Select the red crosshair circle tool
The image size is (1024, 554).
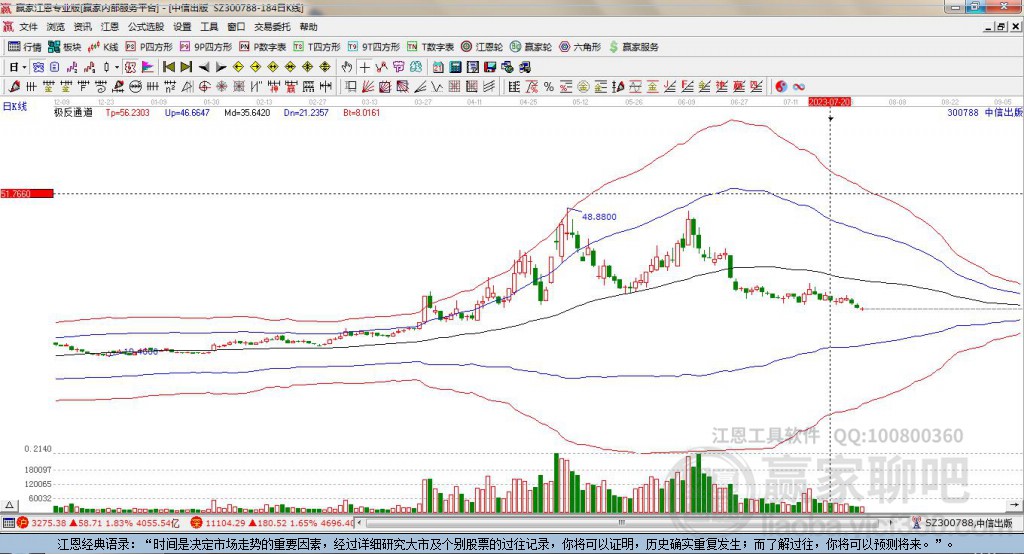pyautogui.click(x=204, y=86)
